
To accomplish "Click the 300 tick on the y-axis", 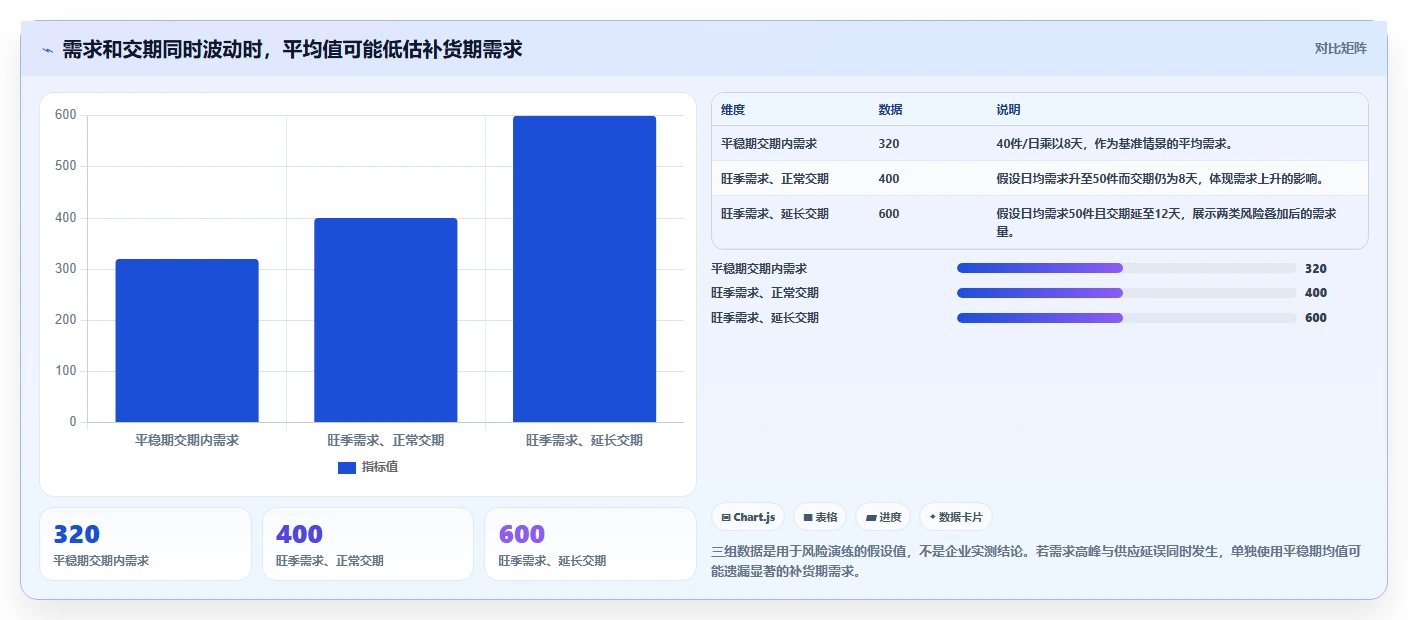I will 66,269.
